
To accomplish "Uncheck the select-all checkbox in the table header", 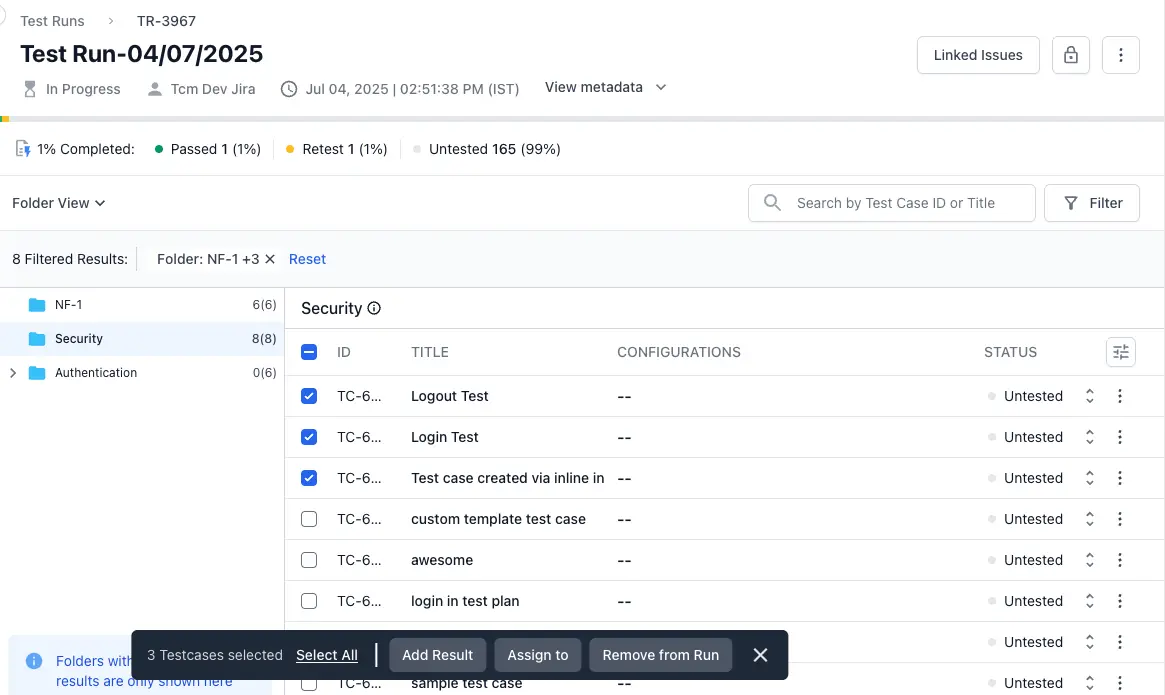I will [308, 352].
